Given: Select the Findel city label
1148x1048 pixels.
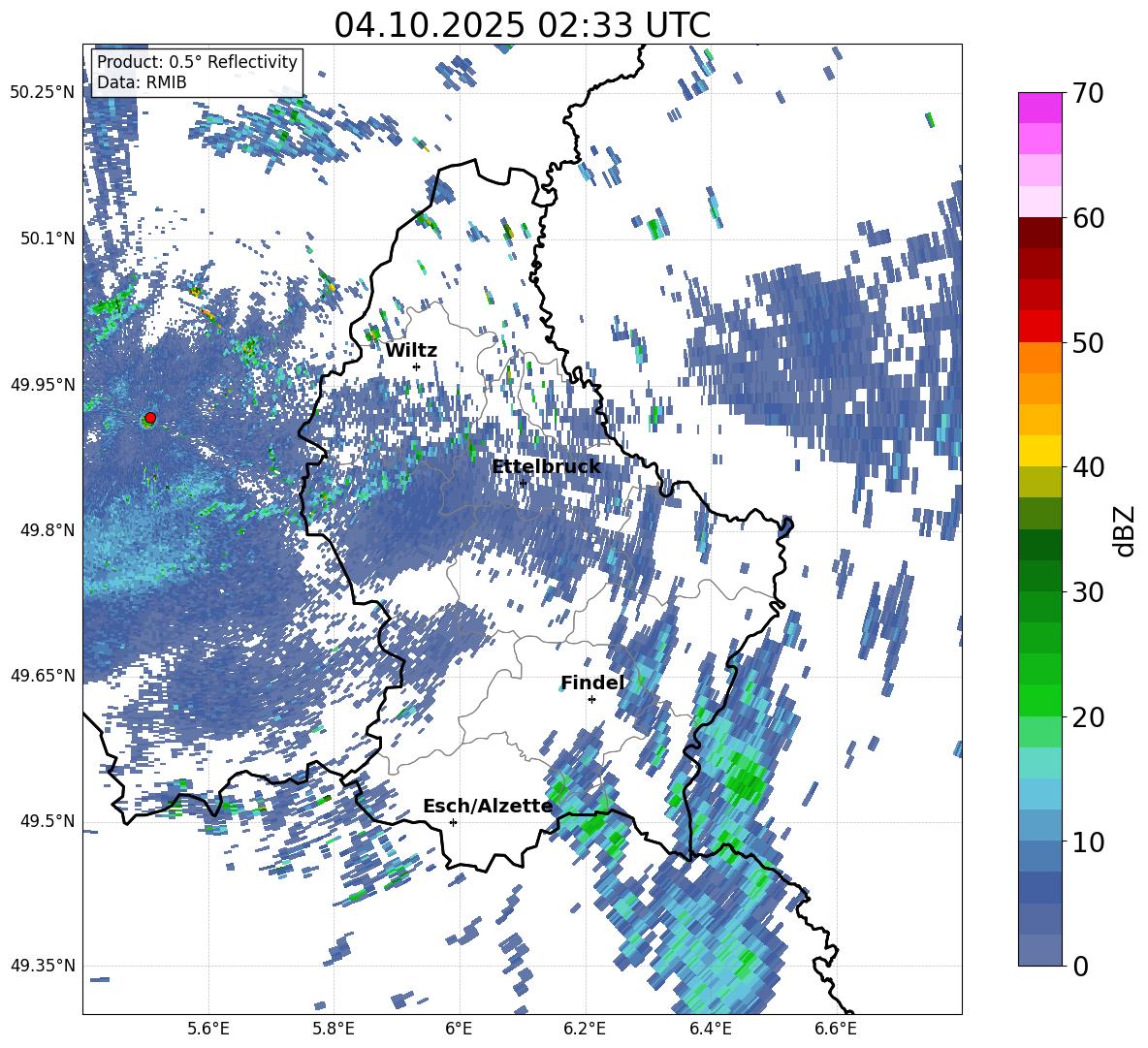Looking at the screenshot, I should 592,683.
